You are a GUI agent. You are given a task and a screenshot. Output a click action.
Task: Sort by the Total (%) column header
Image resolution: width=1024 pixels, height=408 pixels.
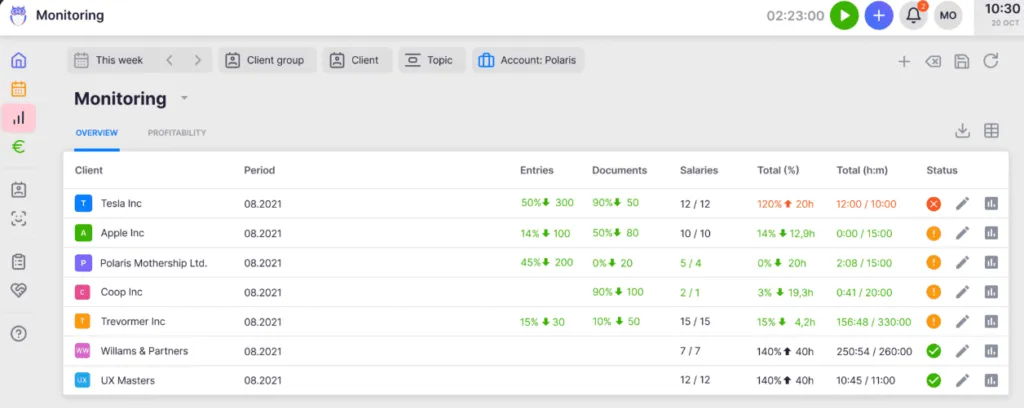[778, 170]
